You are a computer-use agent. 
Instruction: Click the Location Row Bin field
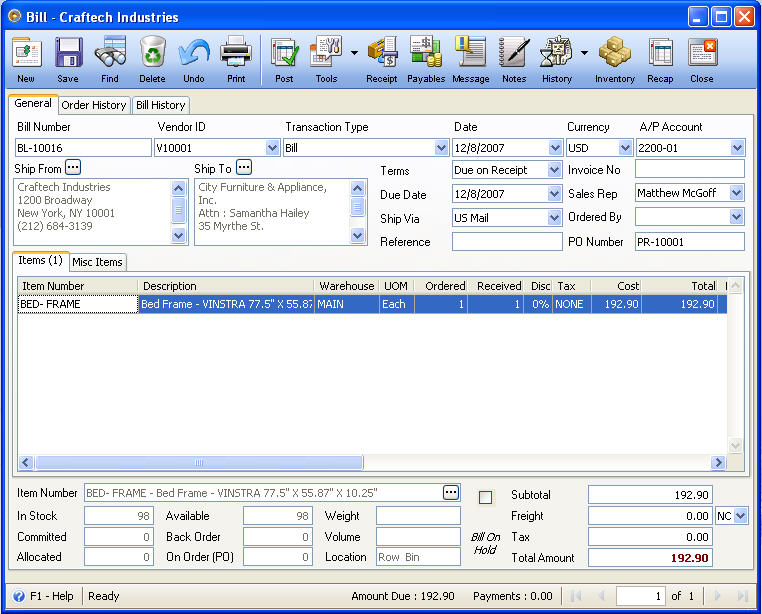coord(418,557)
